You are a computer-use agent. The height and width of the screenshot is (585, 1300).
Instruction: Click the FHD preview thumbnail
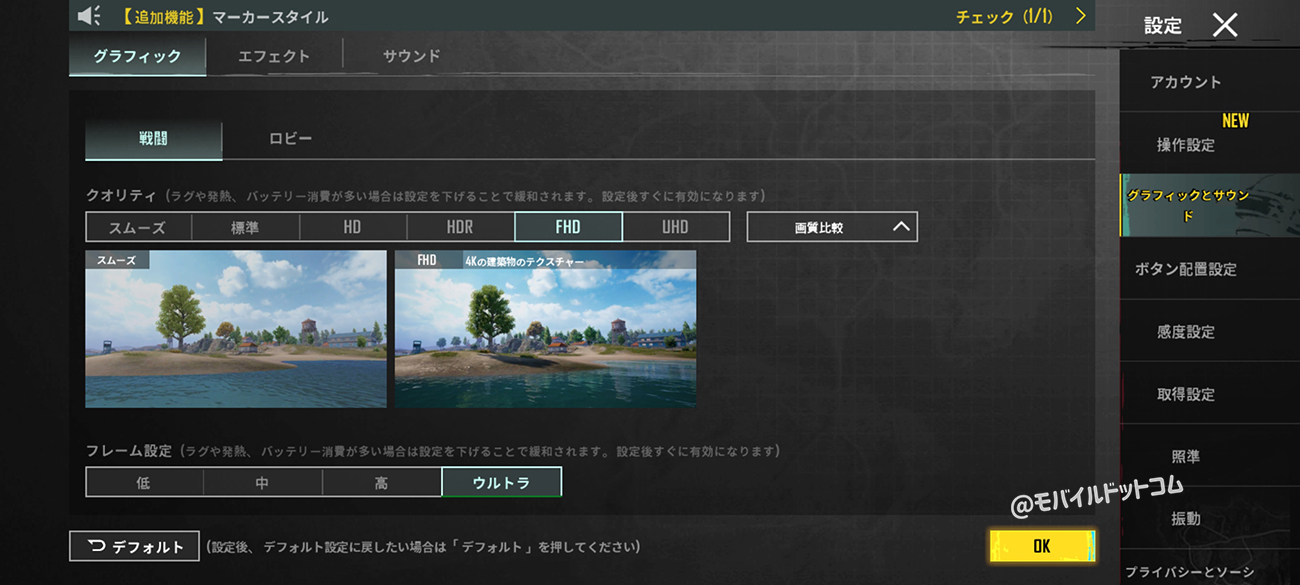[x=545, y=330]
